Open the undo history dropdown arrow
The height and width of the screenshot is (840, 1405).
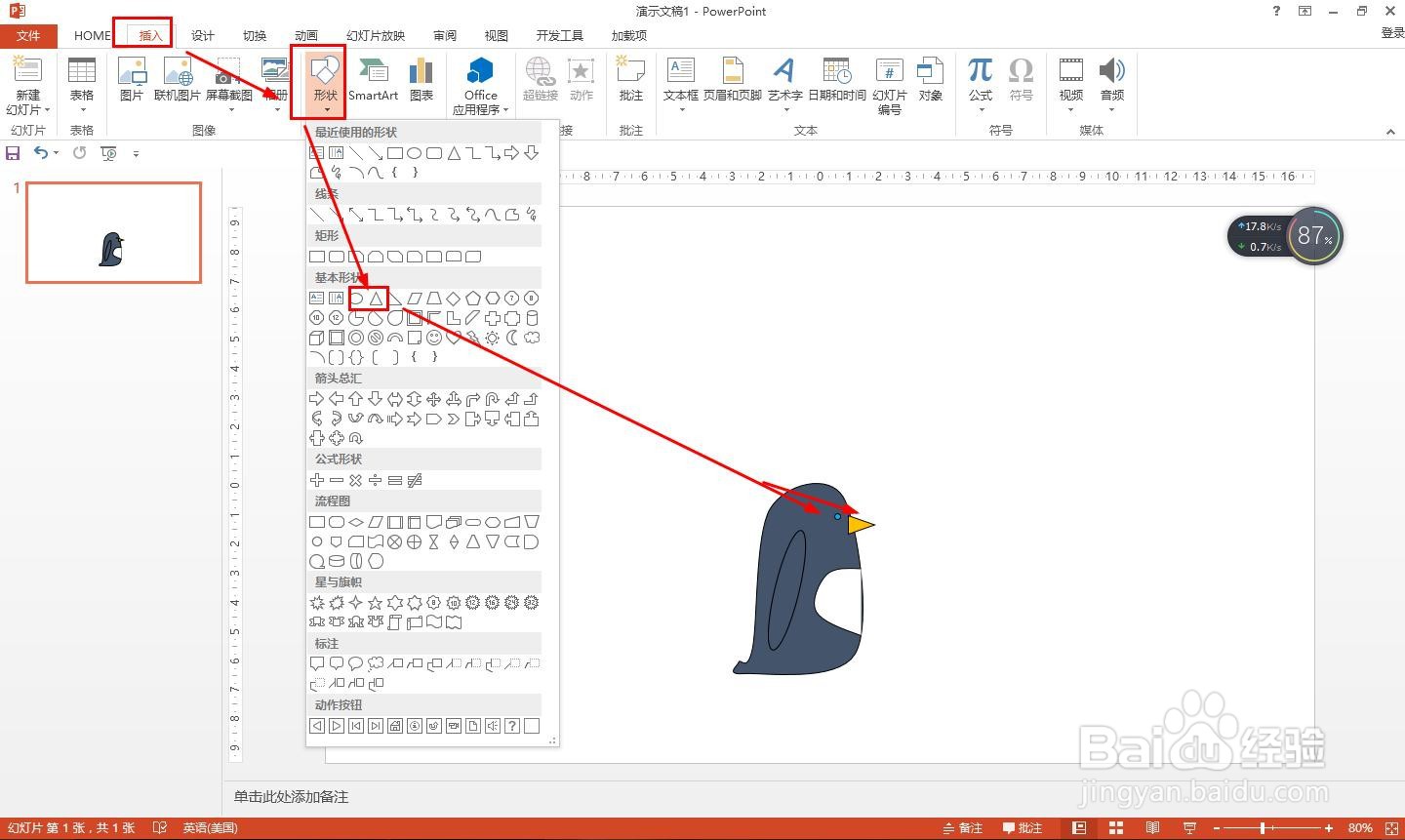pyautogui.click(x=57, y=153)
